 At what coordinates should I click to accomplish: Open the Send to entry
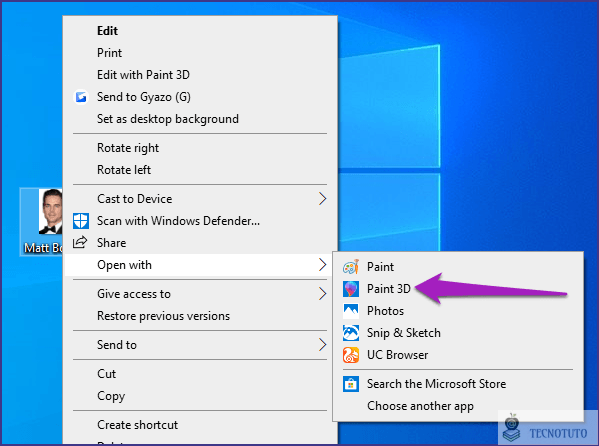click(200, 345)
